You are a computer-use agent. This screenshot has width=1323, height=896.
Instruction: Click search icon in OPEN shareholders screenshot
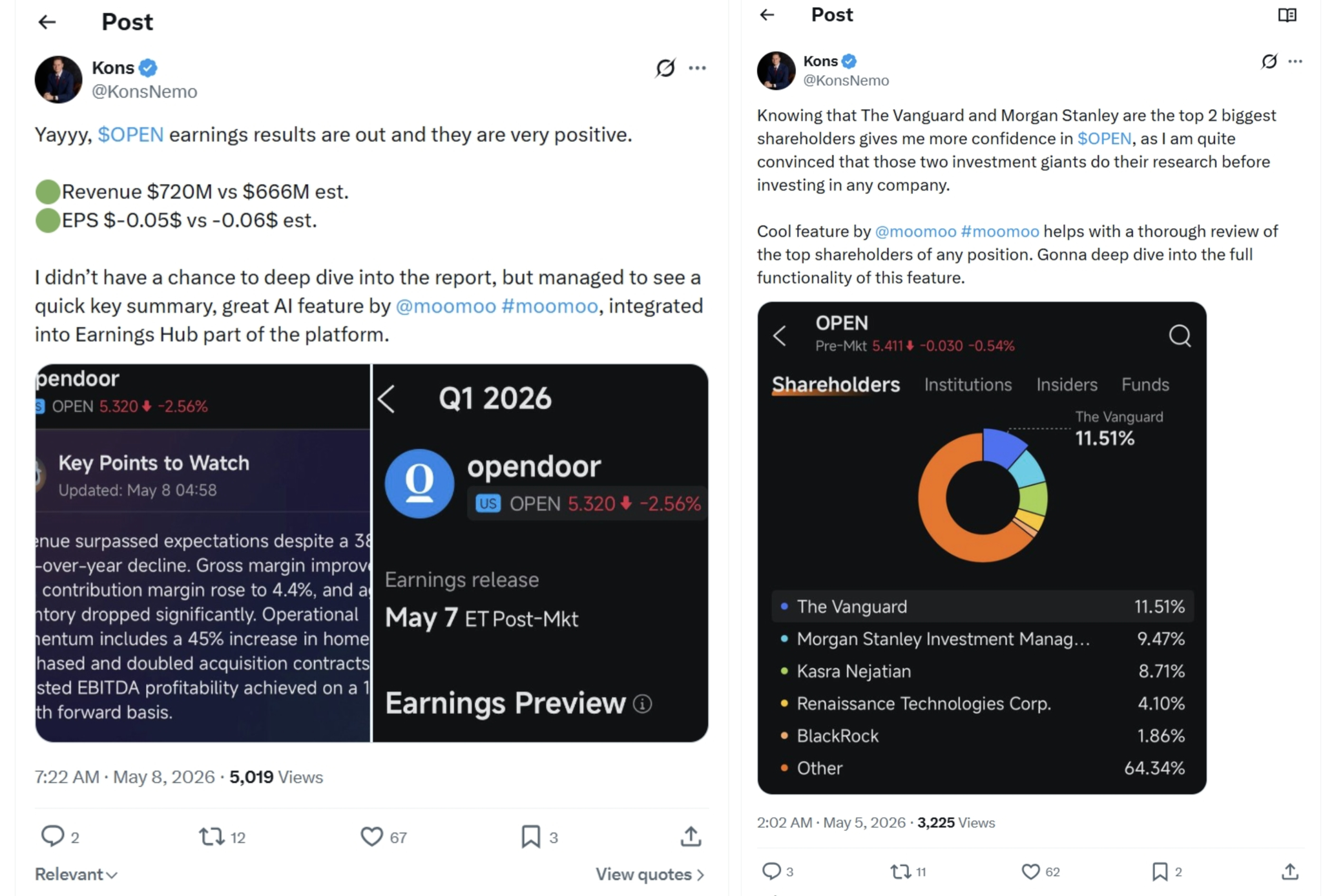(1180, 335)
